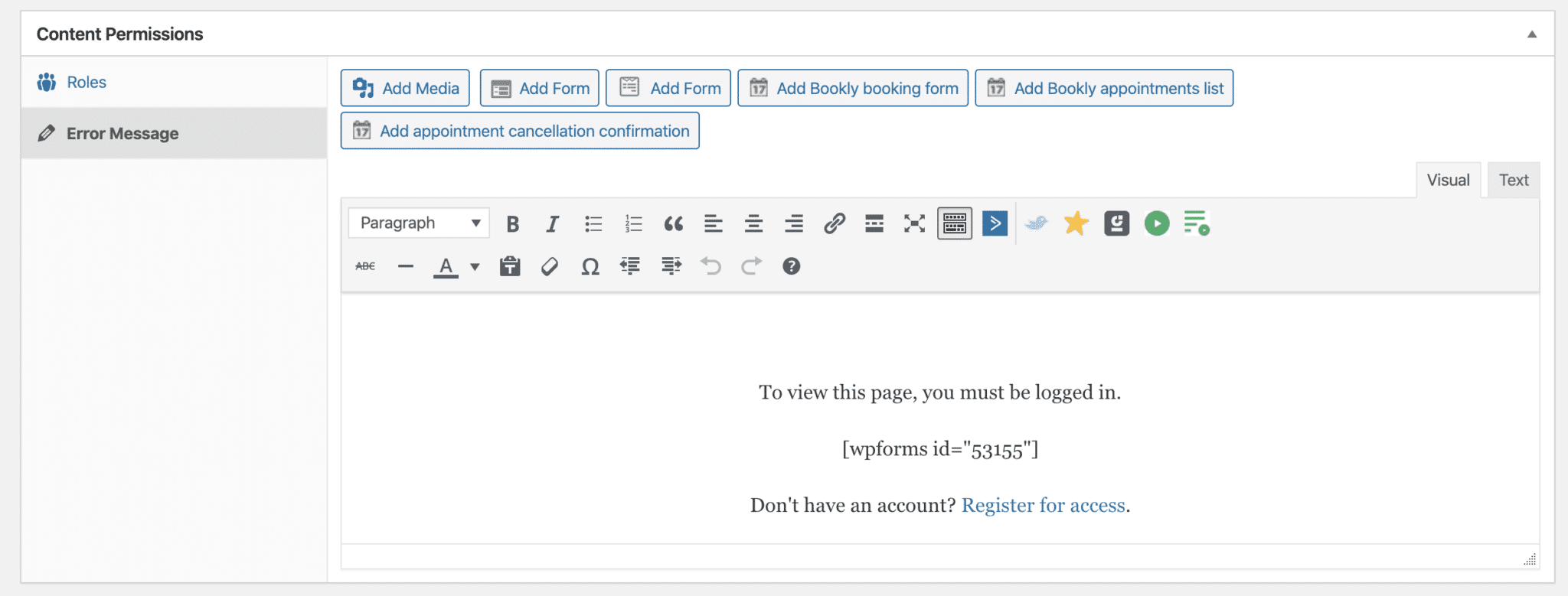The height and width of the screenshot is (596, 1568).
Task: Apply strikethrough formatting
Action: [x=365, y=266]
